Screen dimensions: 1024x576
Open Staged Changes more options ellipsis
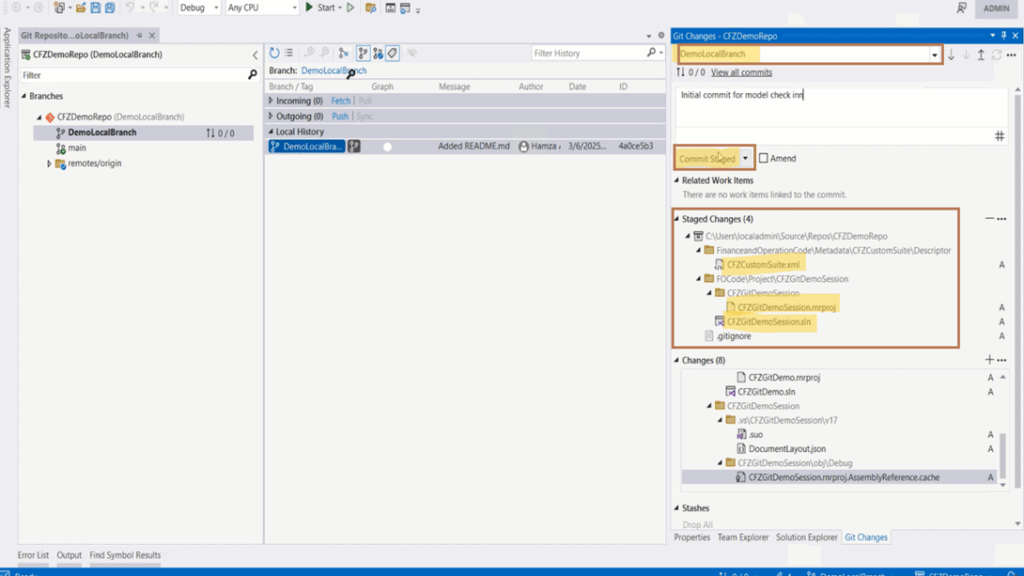tap(1002, 219)
